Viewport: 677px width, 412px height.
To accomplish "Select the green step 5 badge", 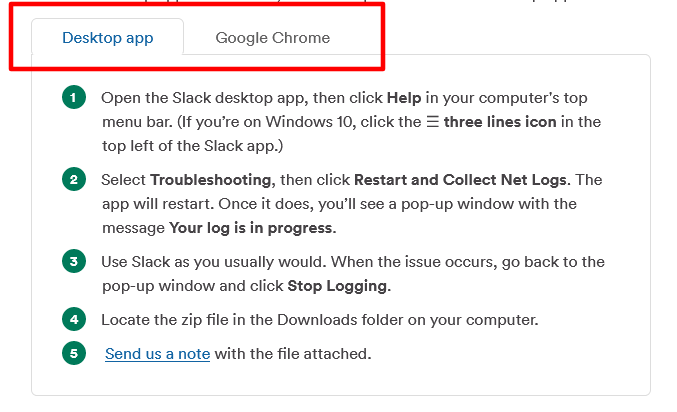I will click(x=73, y=353).
